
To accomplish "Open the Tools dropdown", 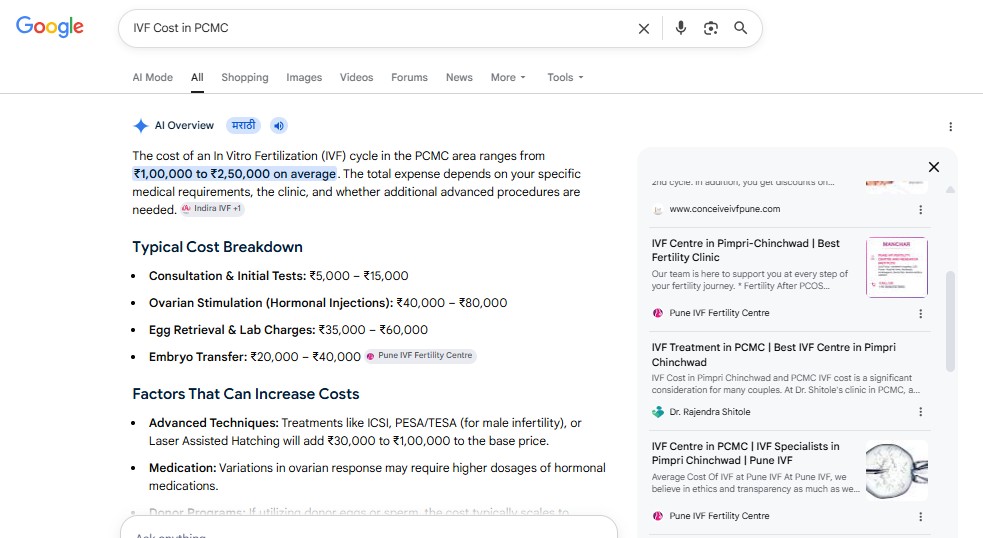I will tap(565, 77).
